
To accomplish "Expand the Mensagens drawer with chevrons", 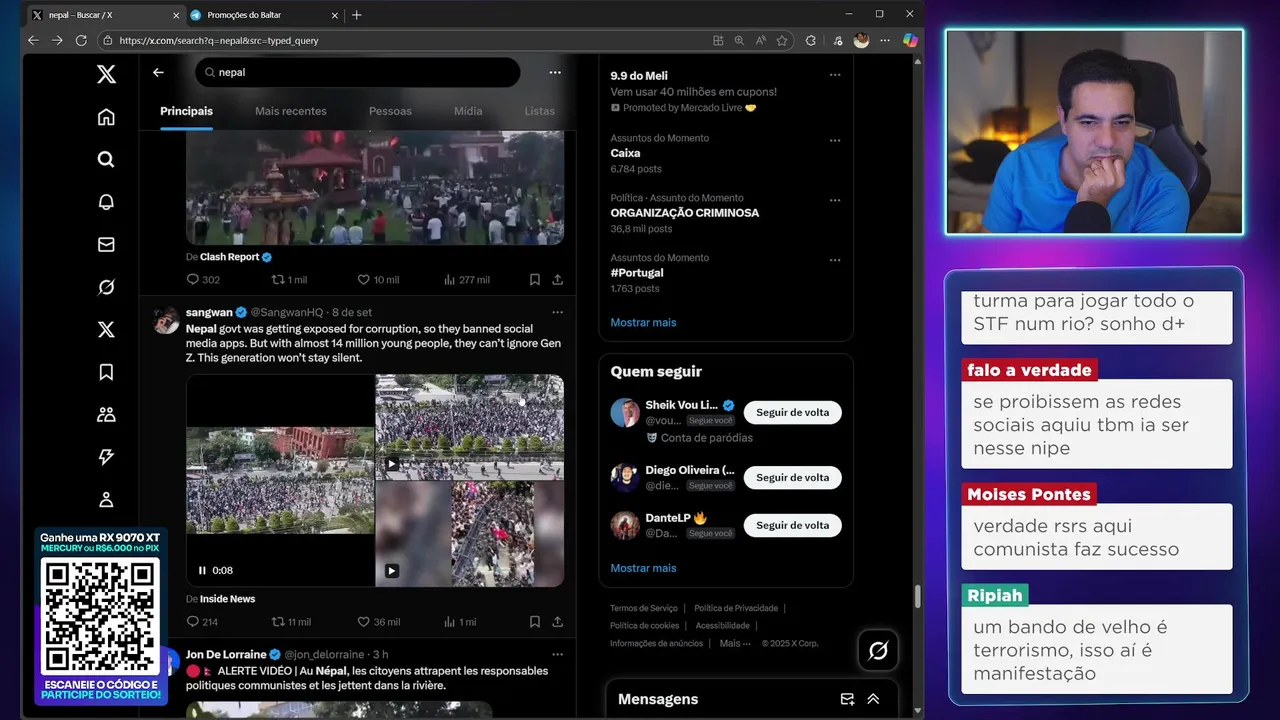I will (873, 699).
